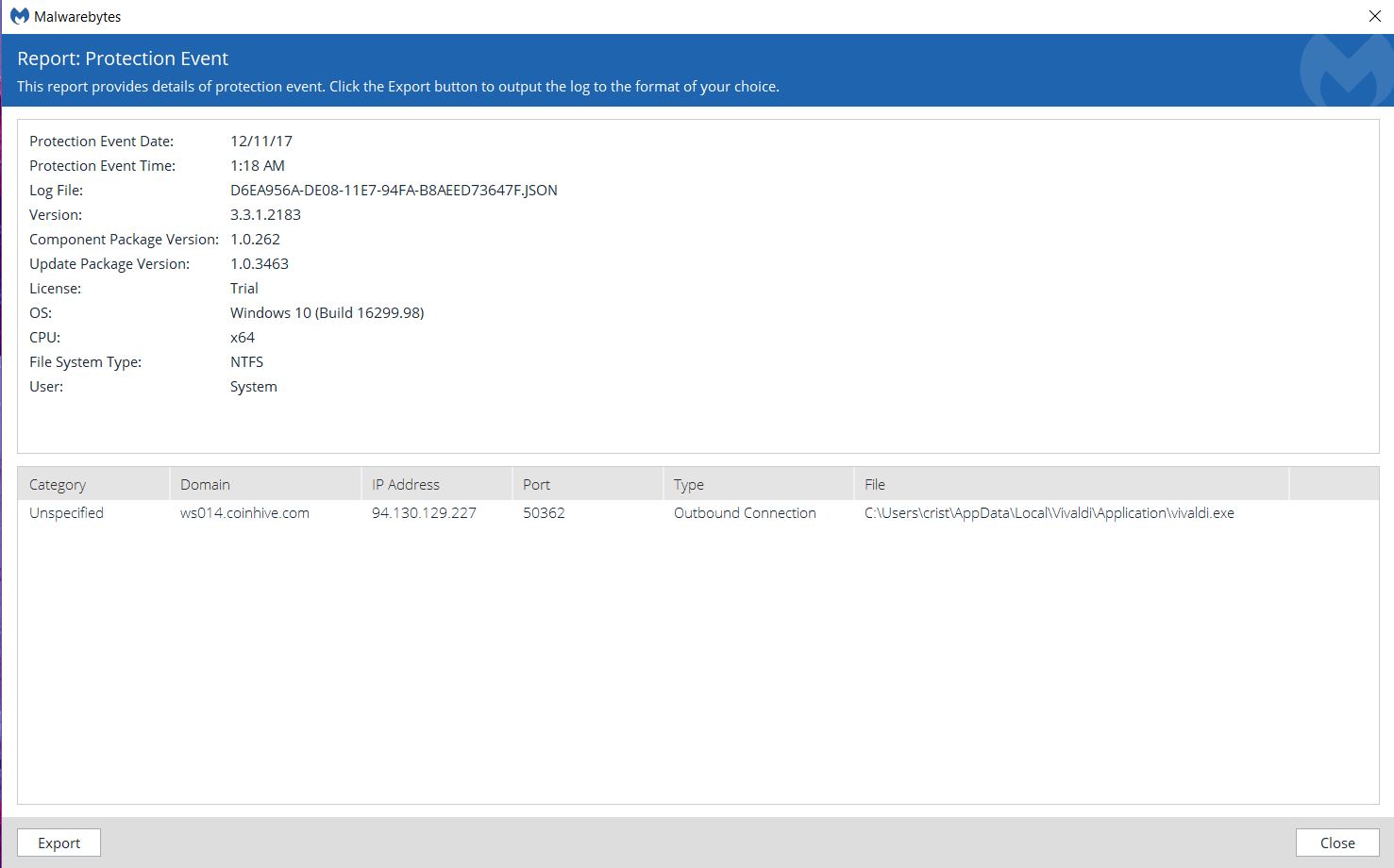Close the Malwarebytes window with X
This screenshot has height=868, width=1394.
pyautogui.click(x=1375, y=16)
